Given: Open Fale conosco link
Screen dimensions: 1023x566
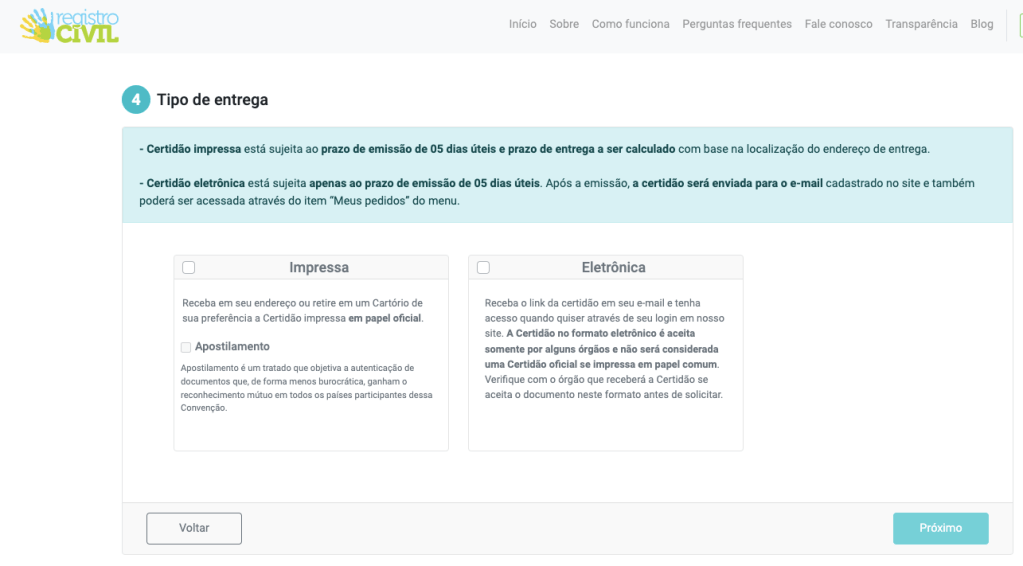Looking at the screenshot, I should point(838,24).
